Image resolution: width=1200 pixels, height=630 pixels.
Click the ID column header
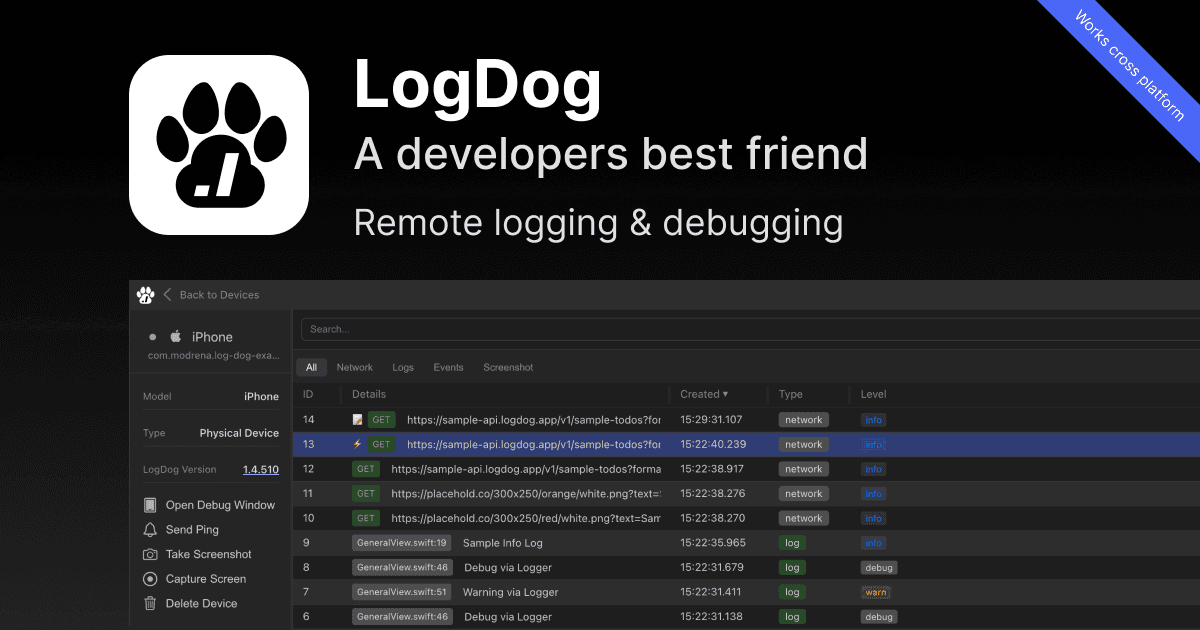click(x=308, y=394)
